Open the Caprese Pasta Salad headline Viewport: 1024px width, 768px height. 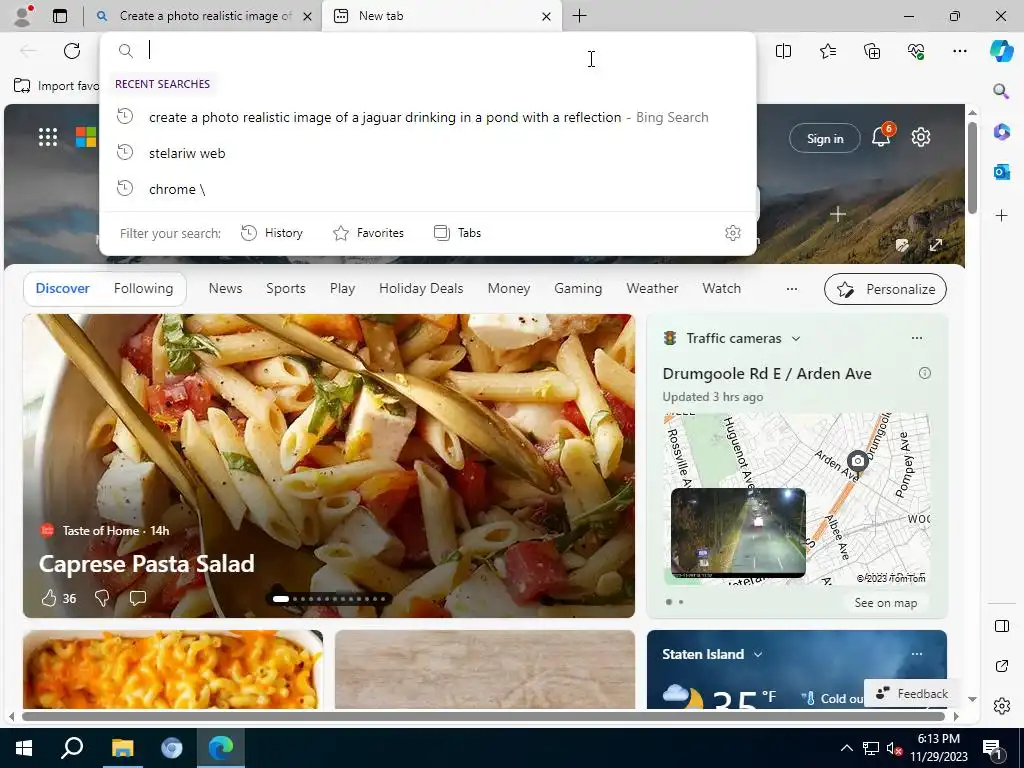coord(146,564)
